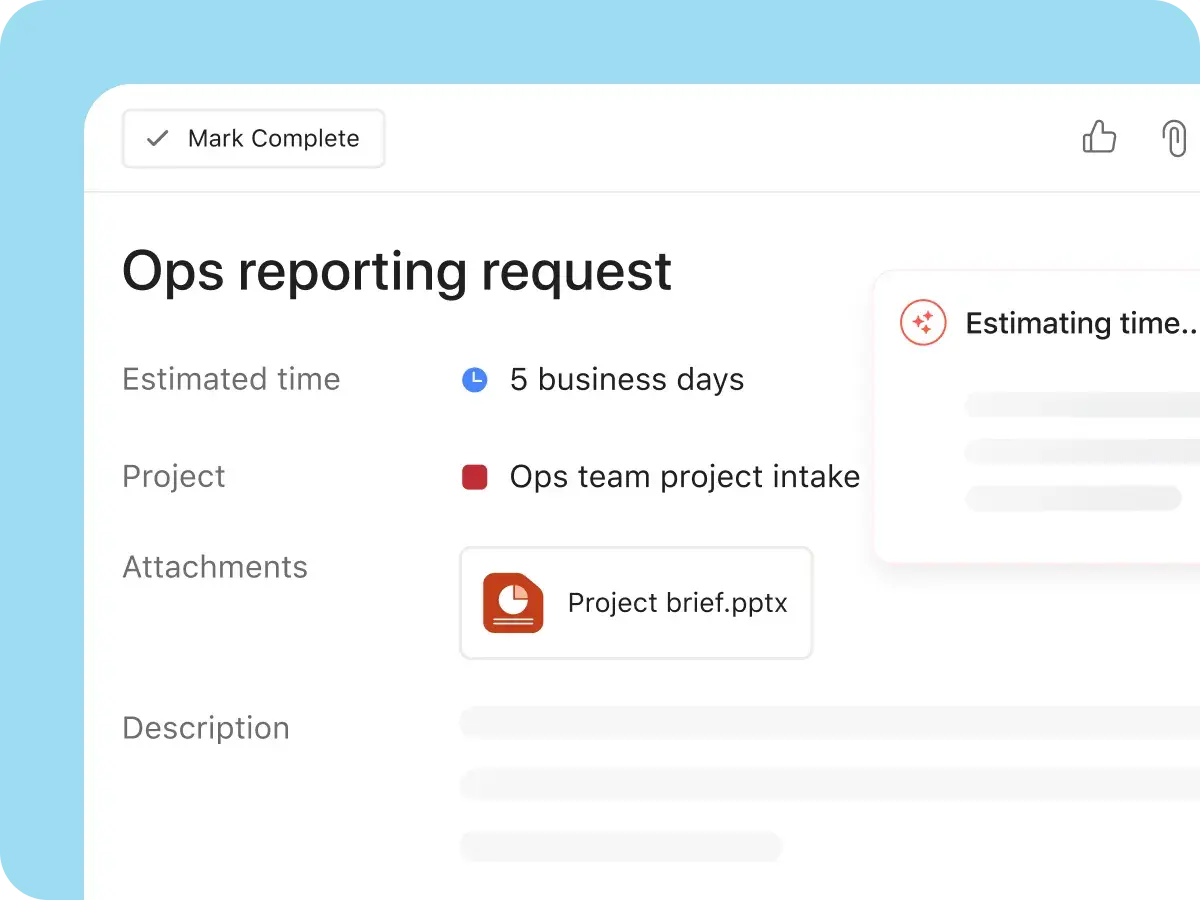The height and width of the screenshot is (900, 1200).
Task: Click the PowerPoint file icon
Action: (513, 603)
